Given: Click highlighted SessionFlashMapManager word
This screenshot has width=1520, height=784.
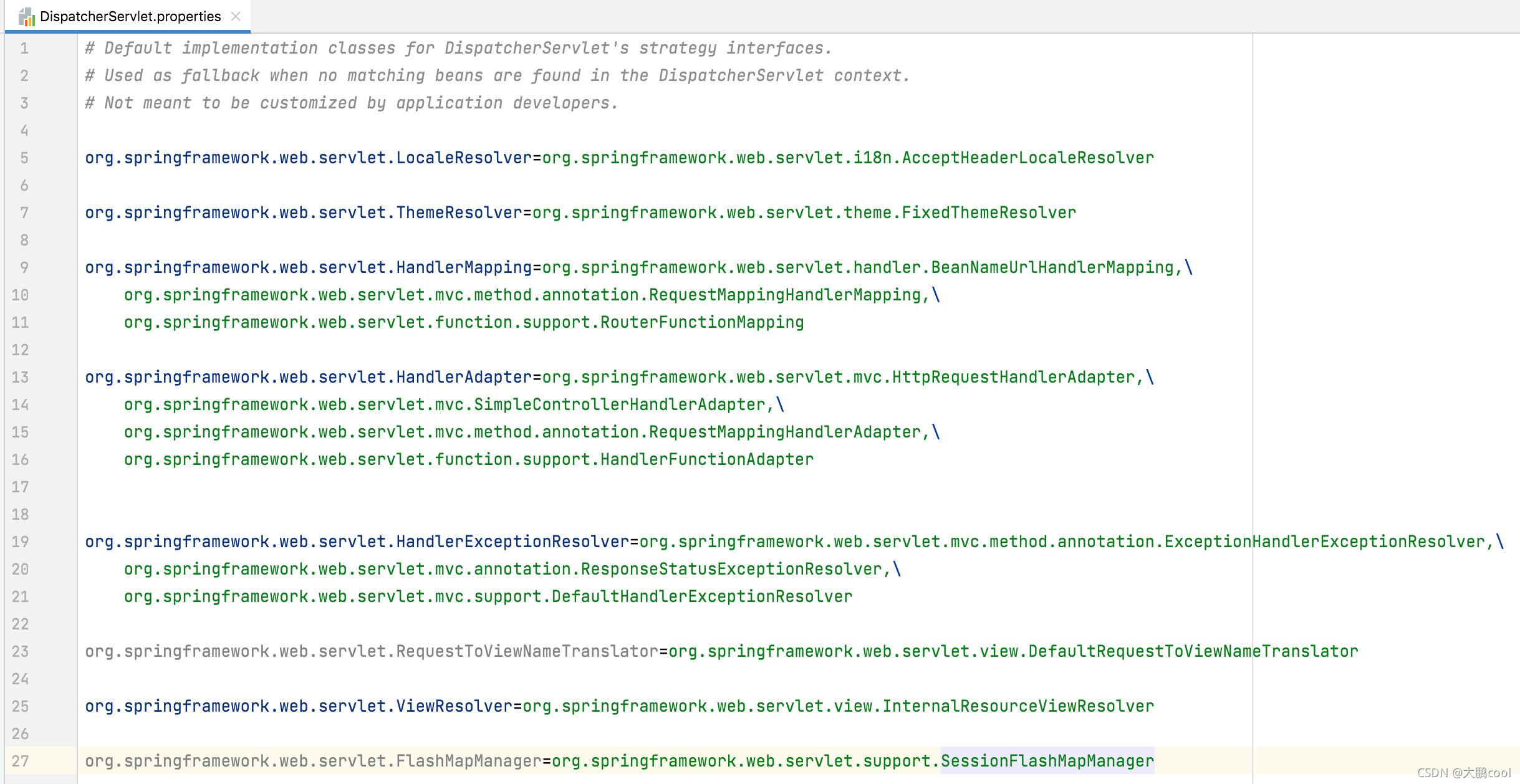Looking at the screenshot, I should pos(1047,762).
